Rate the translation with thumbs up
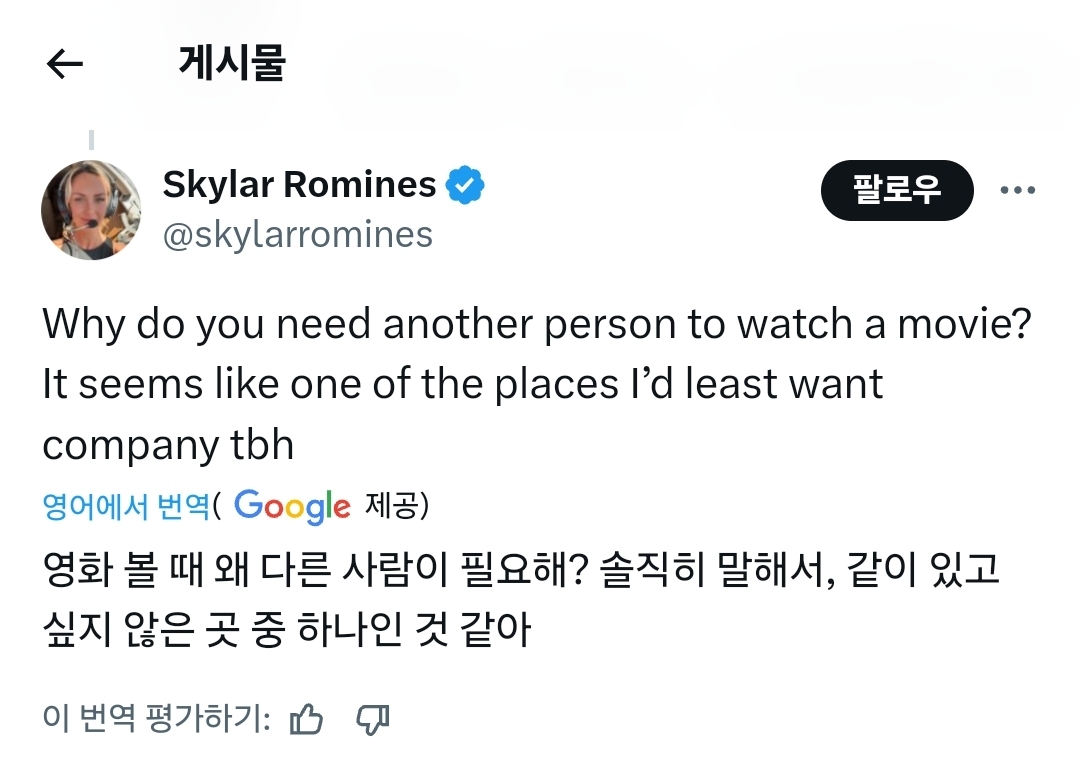The image size is (1080, 767). [306, 719]
